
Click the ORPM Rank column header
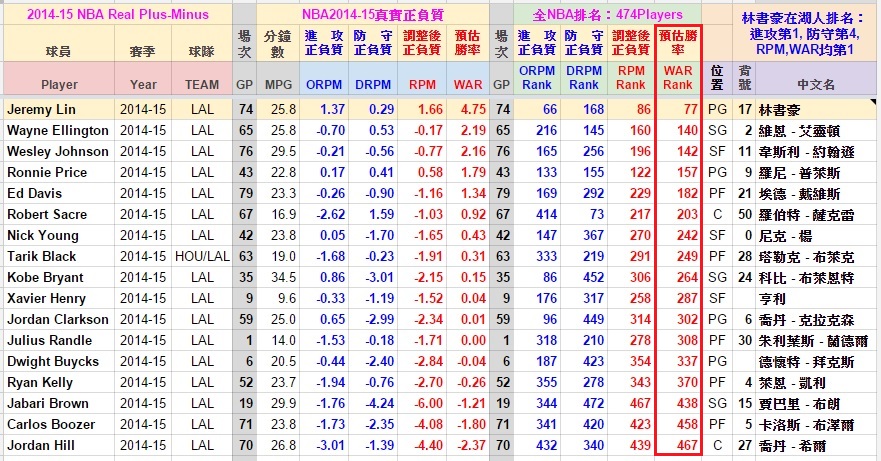(x=537, y=78)
